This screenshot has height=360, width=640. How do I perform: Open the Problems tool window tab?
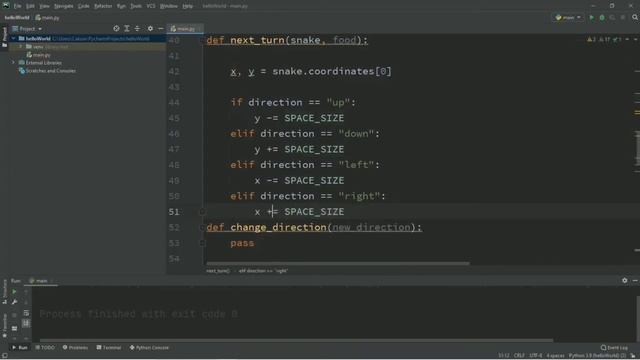pyautogui.click(x=75, y=348)
